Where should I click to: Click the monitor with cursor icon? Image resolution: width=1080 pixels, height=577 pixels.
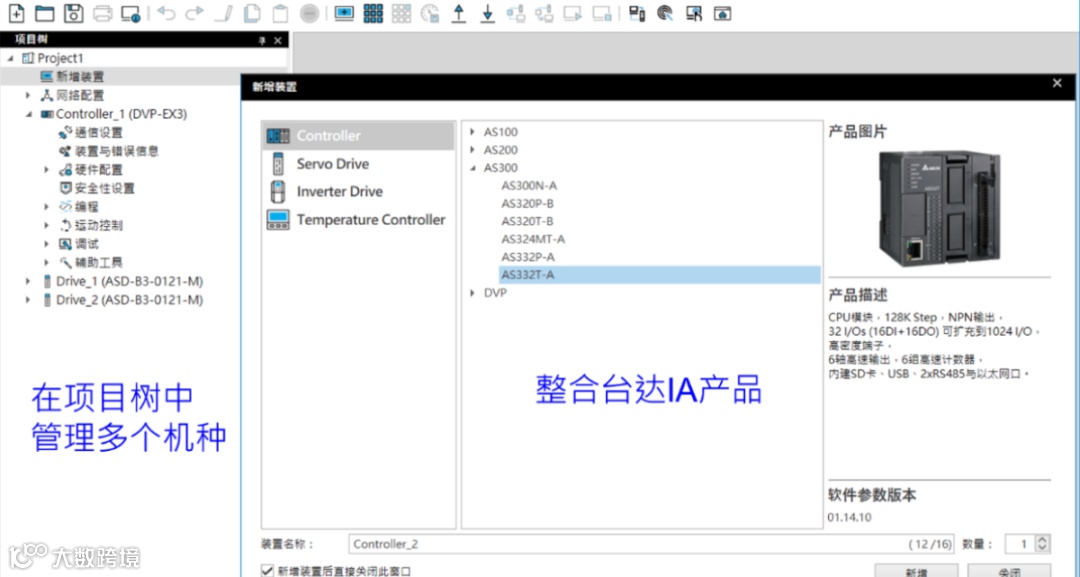pos(694,13)
